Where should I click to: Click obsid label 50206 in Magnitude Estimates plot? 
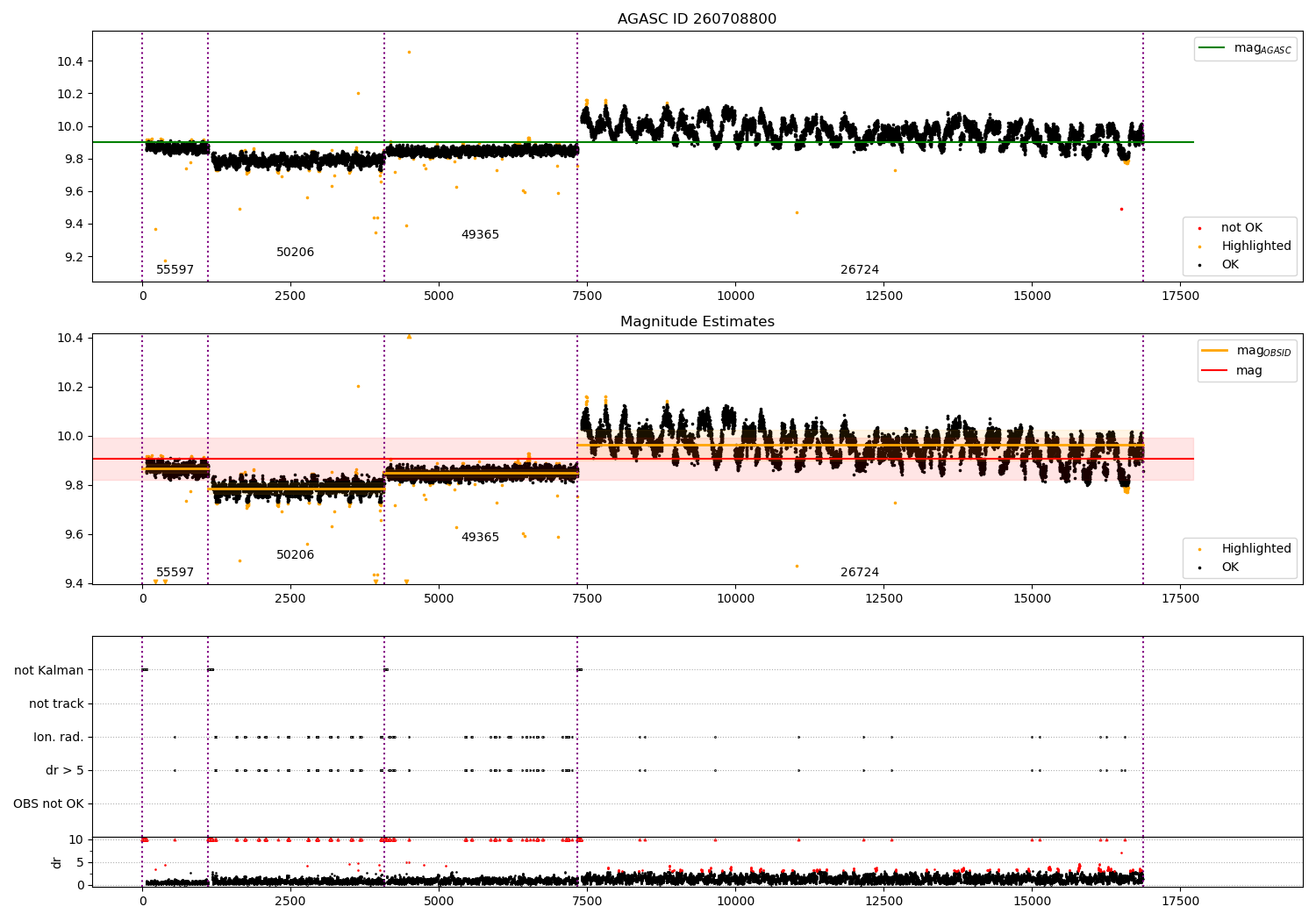(x=295, y=555)
